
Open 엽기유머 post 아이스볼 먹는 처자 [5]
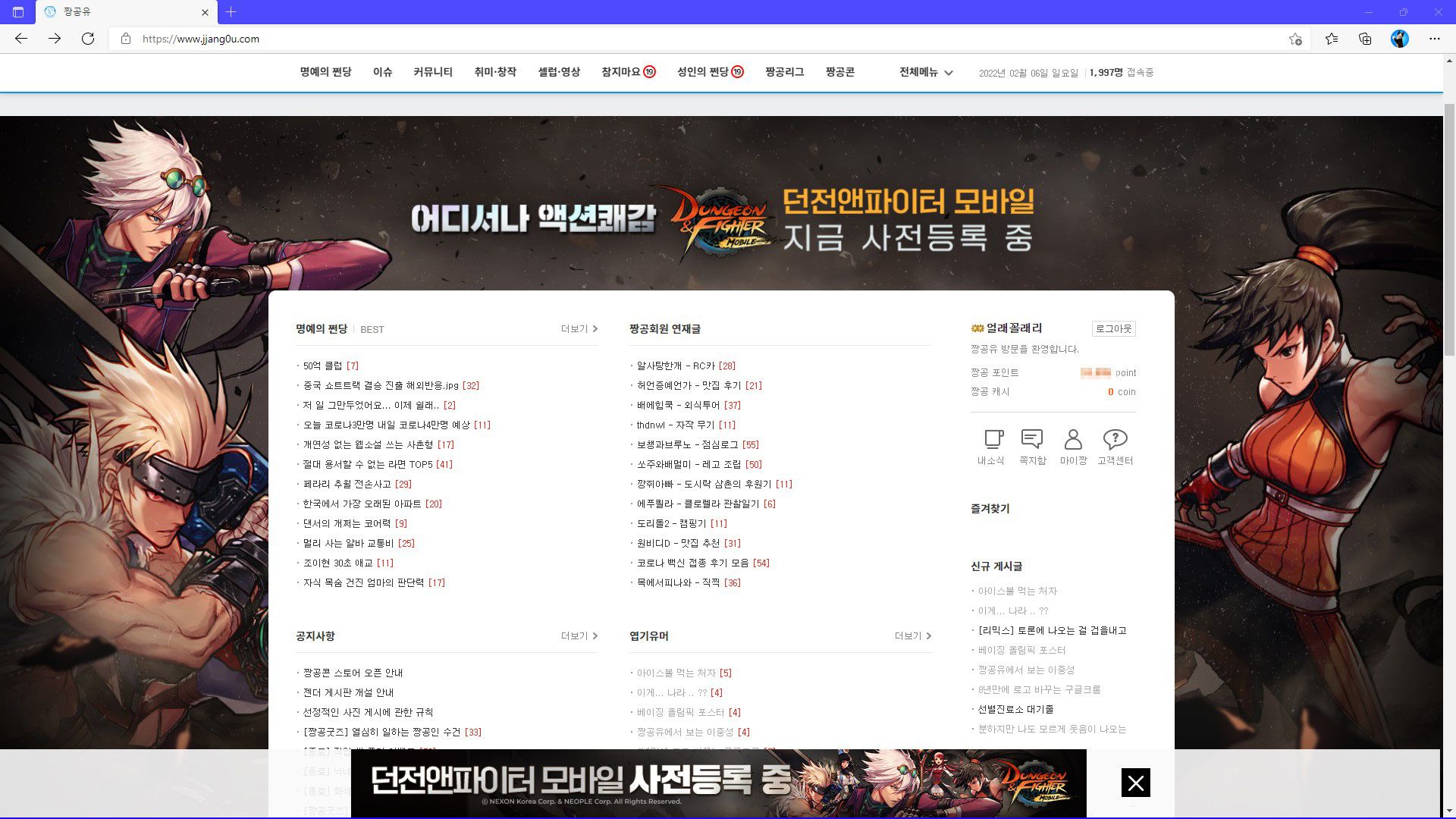pyautogui.click(x=684, y=673)
